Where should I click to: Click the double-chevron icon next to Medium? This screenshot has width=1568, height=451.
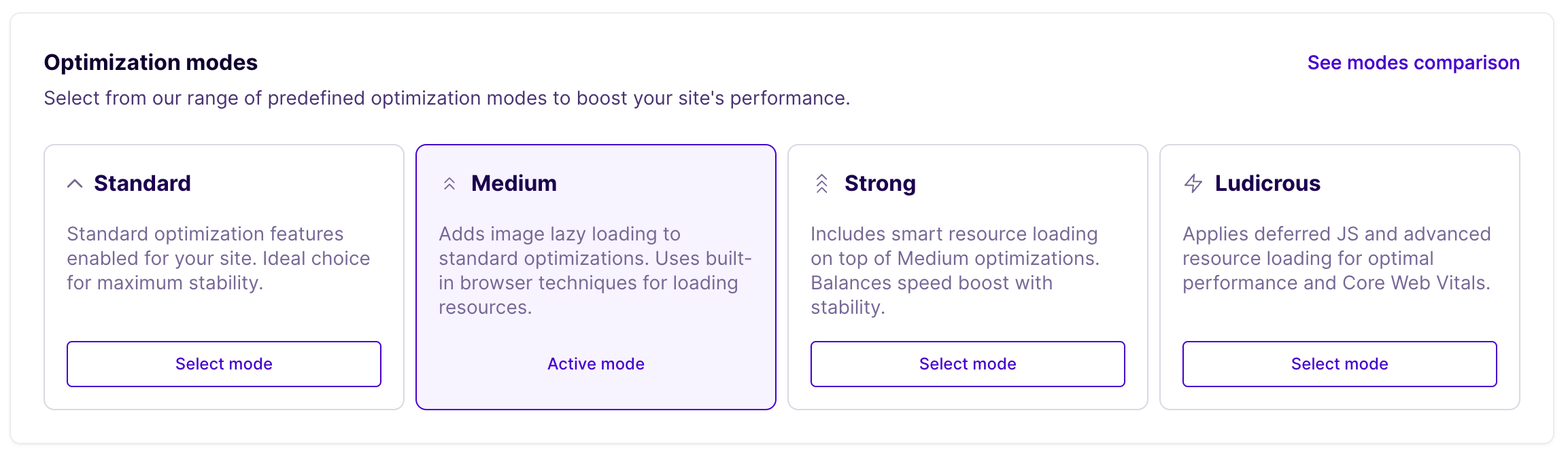(449, 183)
